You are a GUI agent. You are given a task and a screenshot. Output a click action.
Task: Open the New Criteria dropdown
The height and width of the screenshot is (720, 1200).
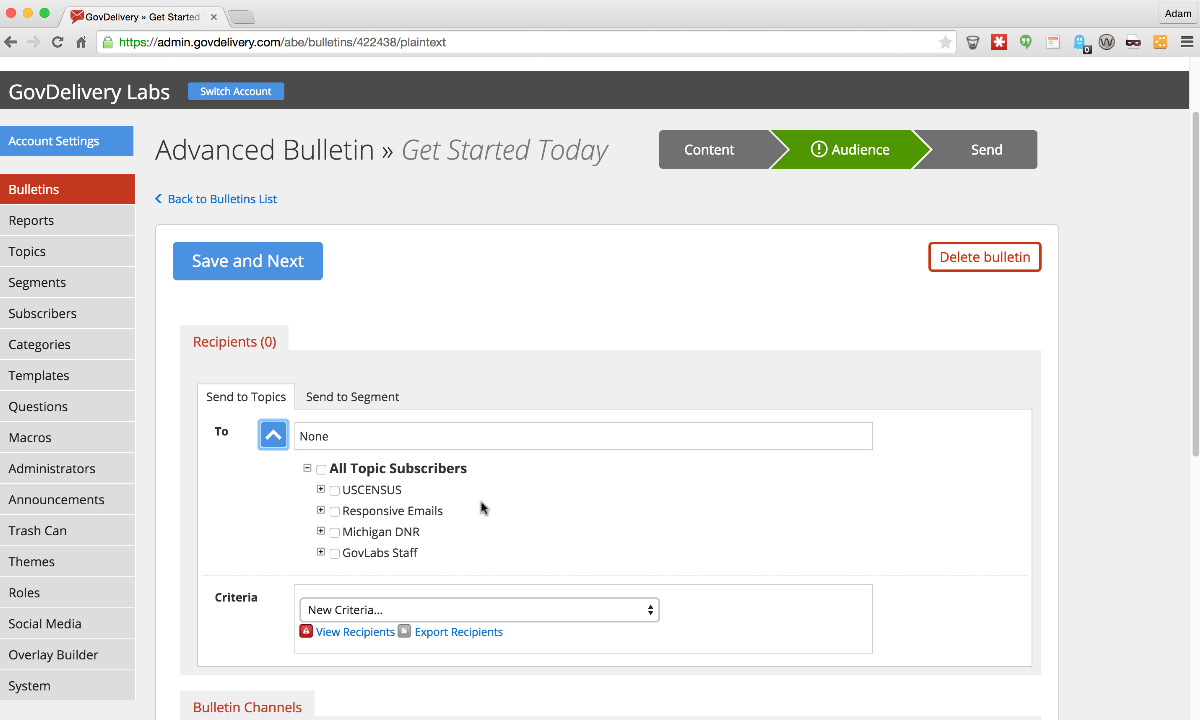point(479,610)
